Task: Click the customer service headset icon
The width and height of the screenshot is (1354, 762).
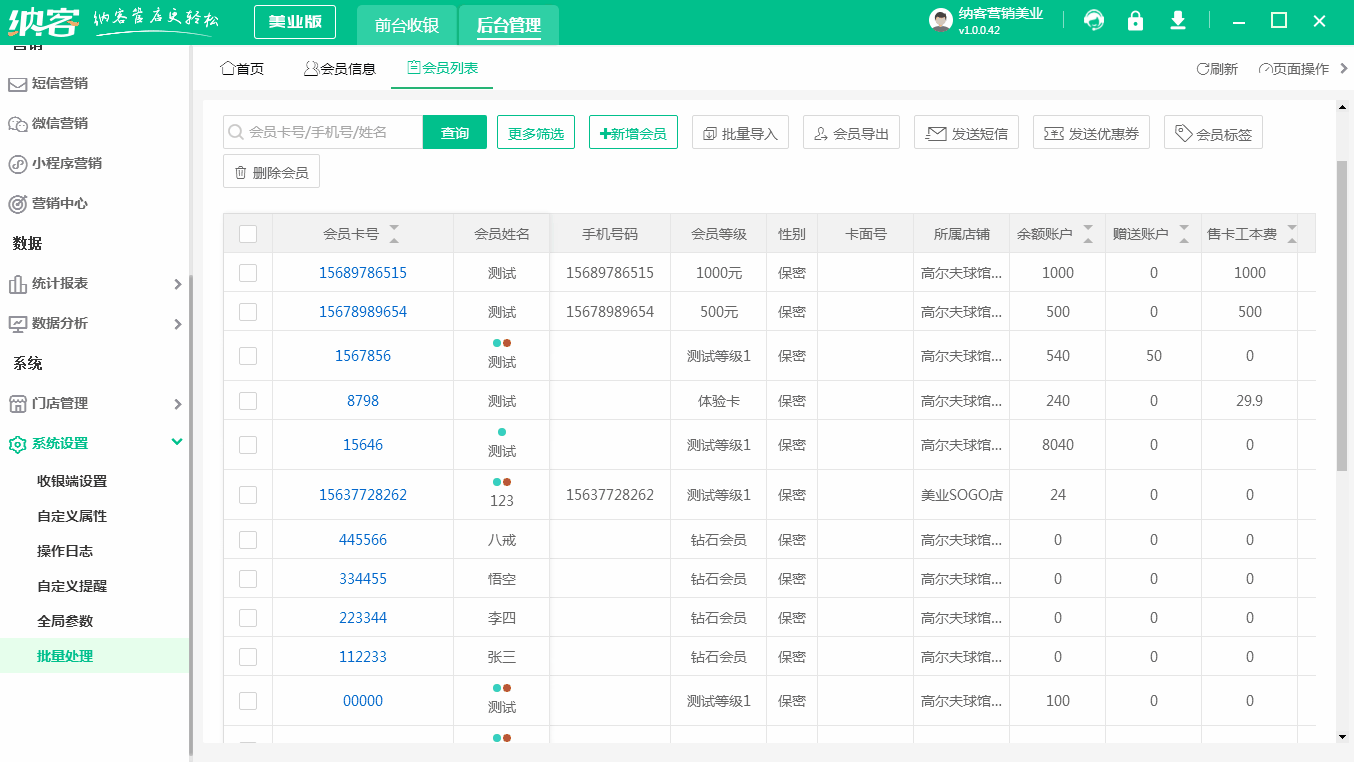Action: pos(1093,20)
